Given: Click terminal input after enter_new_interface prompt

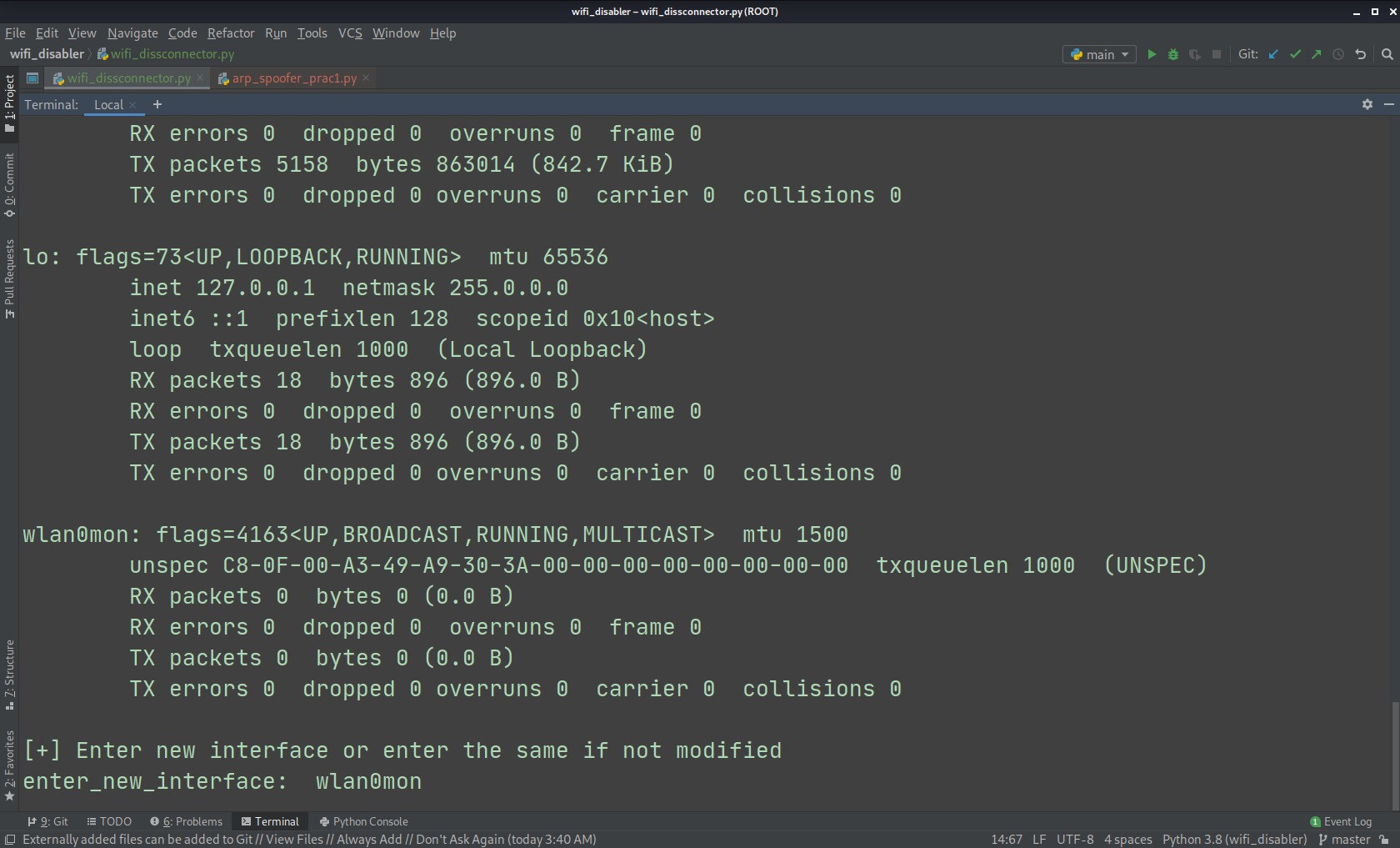Looking at the screenshot, I should pyautogui.click(x=369, y=781).
